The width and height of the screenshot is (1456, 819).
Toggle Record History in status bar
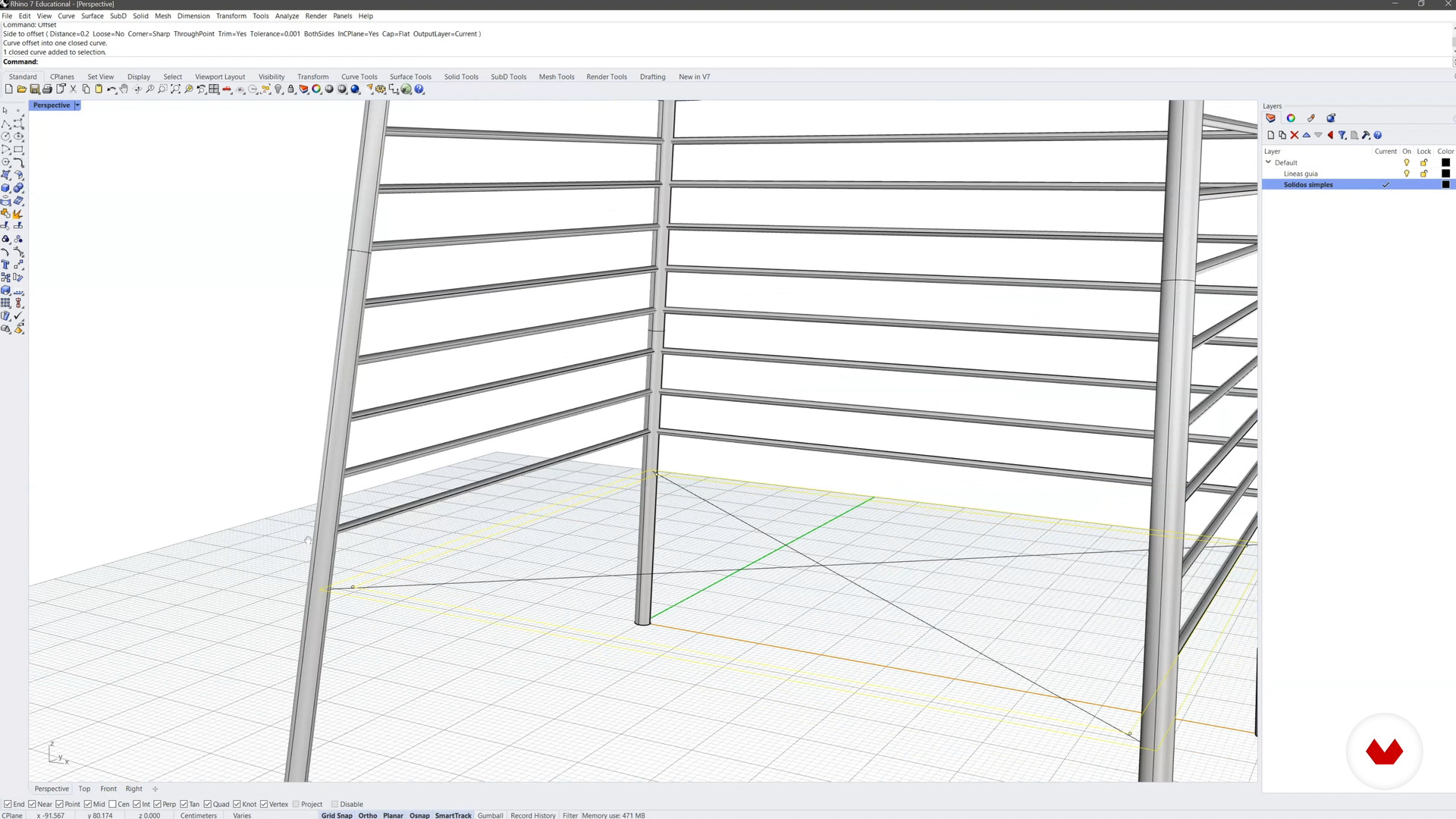[533, 815]
